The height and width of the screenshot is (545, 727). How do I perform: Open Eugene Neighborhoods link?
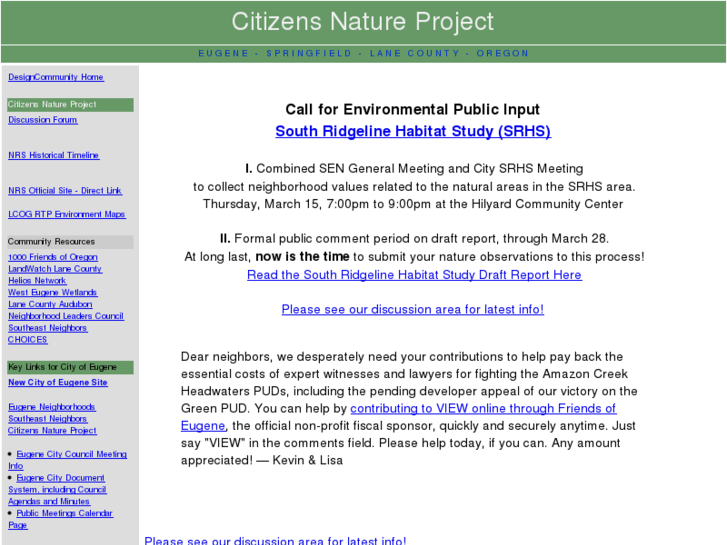[x=51, y=407]
